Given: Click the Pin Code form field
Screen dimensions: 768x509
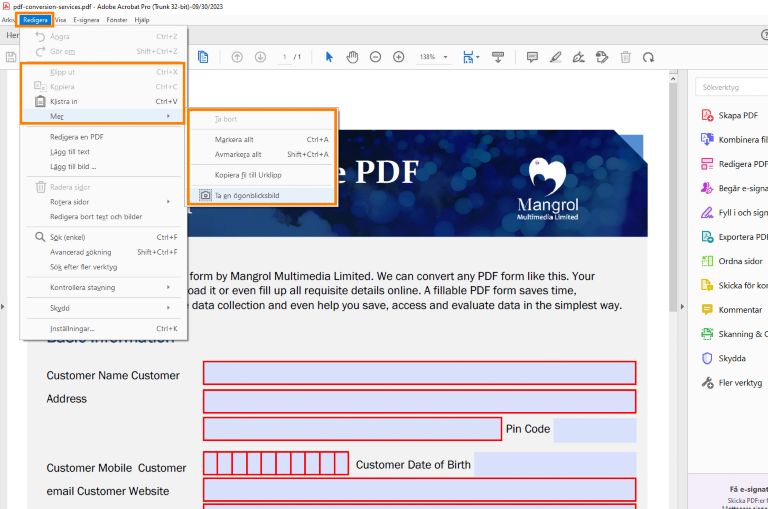Looking at the screenshot, I should [x=595, y=430].
